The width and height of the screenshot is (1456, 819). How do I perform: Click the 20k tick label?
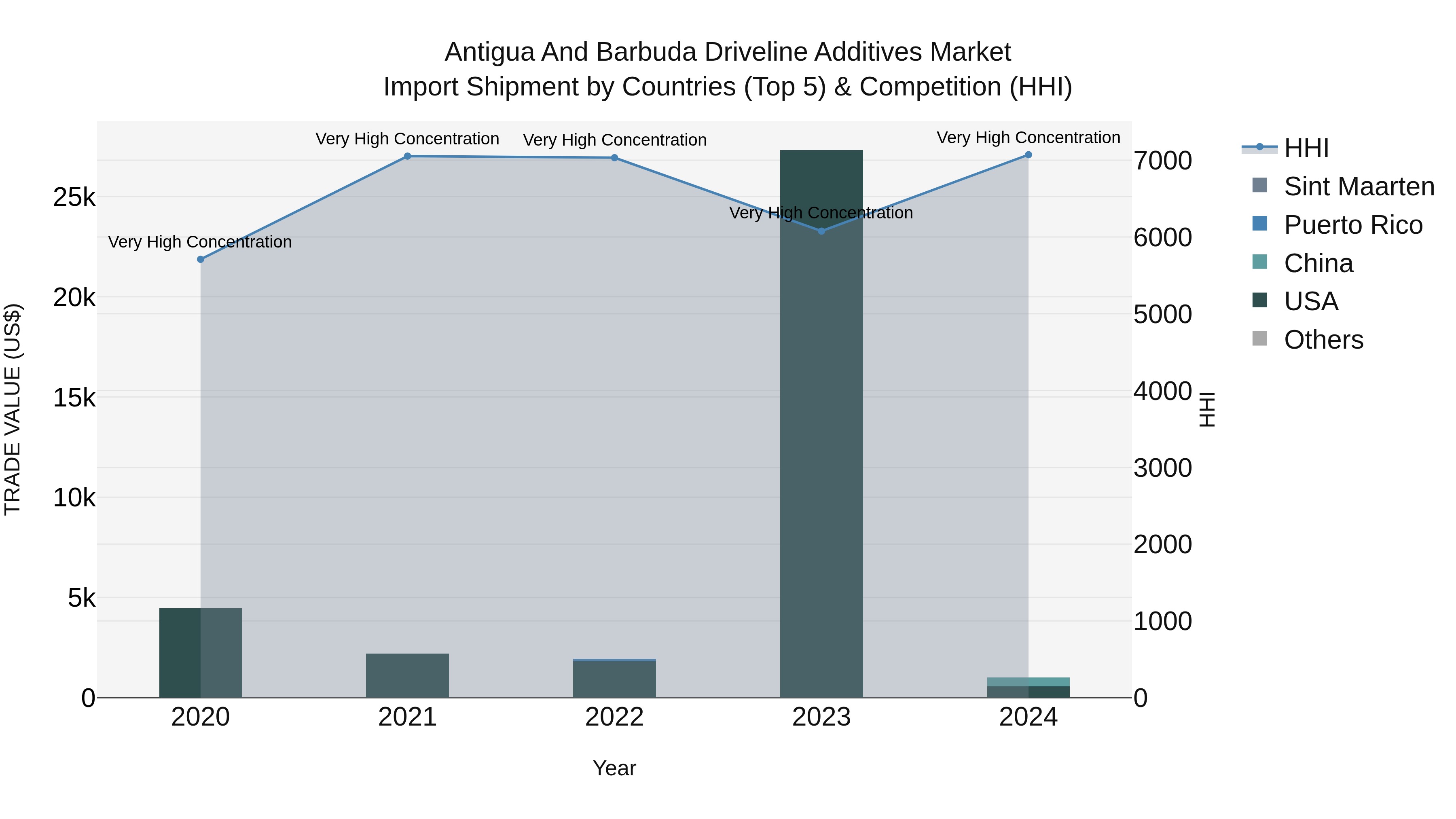(74, 297)
